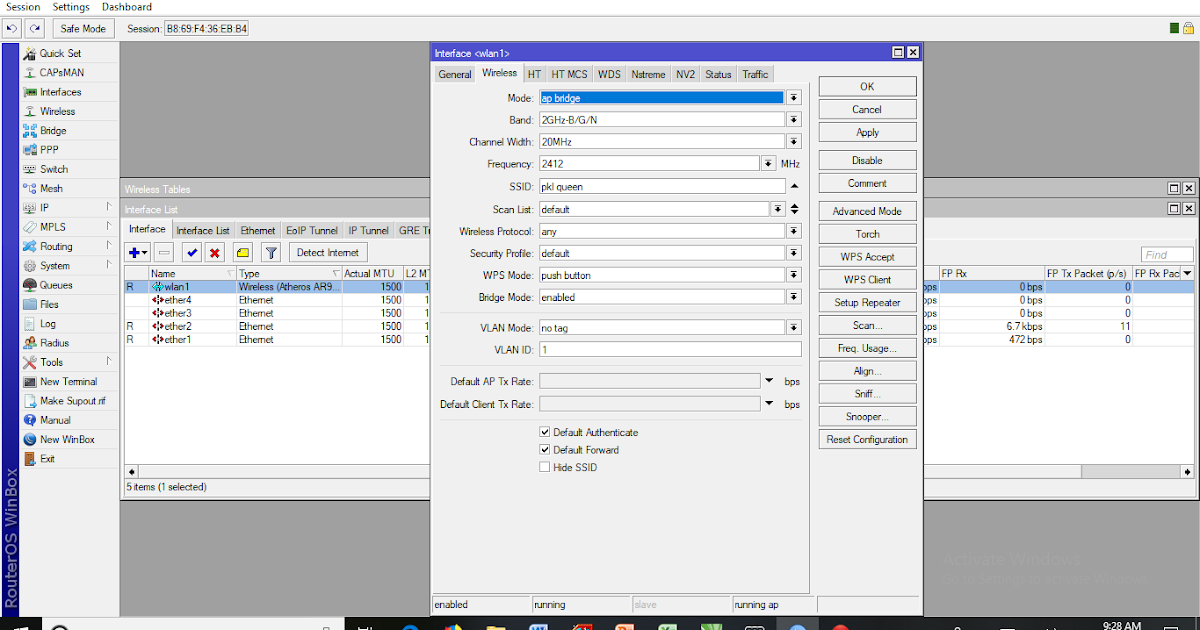Image resolution: width=1200 pixels, height=630 pixels.
Task: Open the Channel Width dropdown arrow
Action: point(794,142)
